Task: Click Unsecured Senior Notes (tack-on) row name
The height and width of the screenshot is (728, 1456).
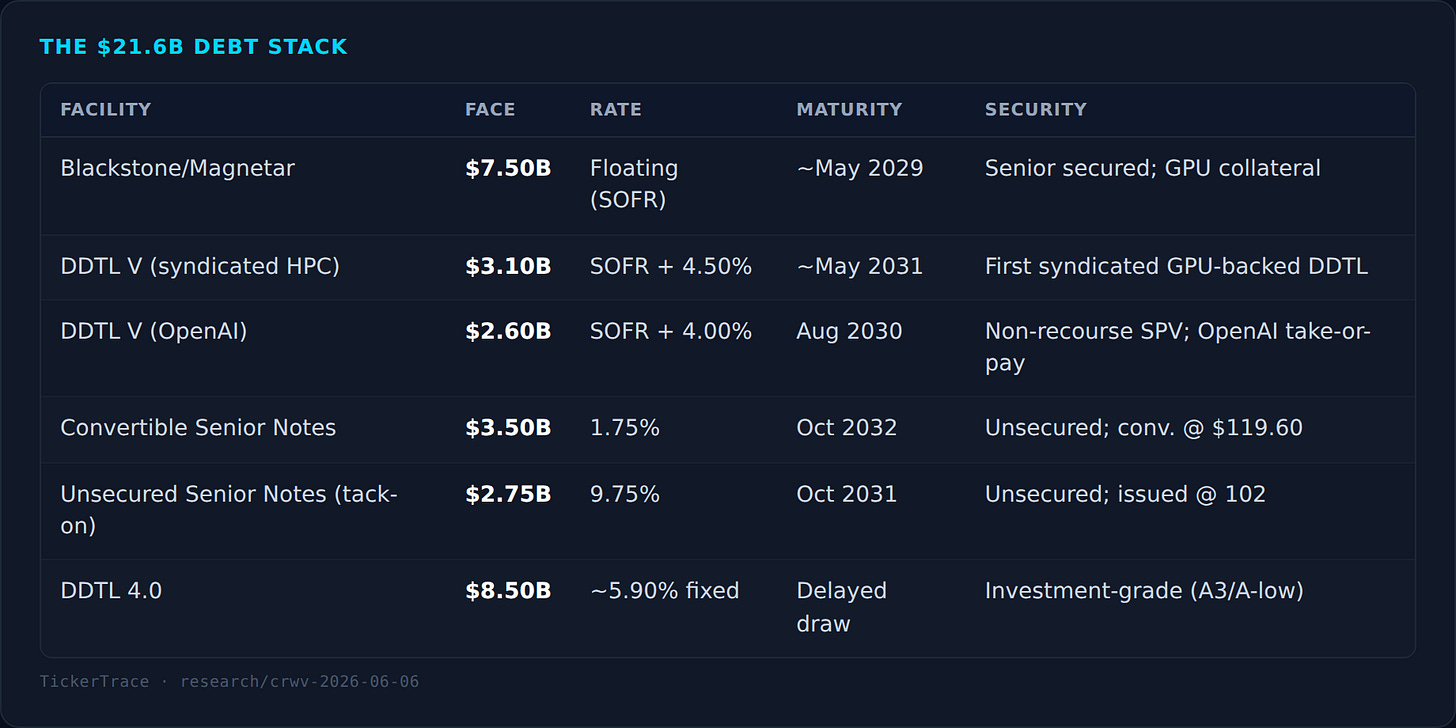Action: (x=229, y=510)
